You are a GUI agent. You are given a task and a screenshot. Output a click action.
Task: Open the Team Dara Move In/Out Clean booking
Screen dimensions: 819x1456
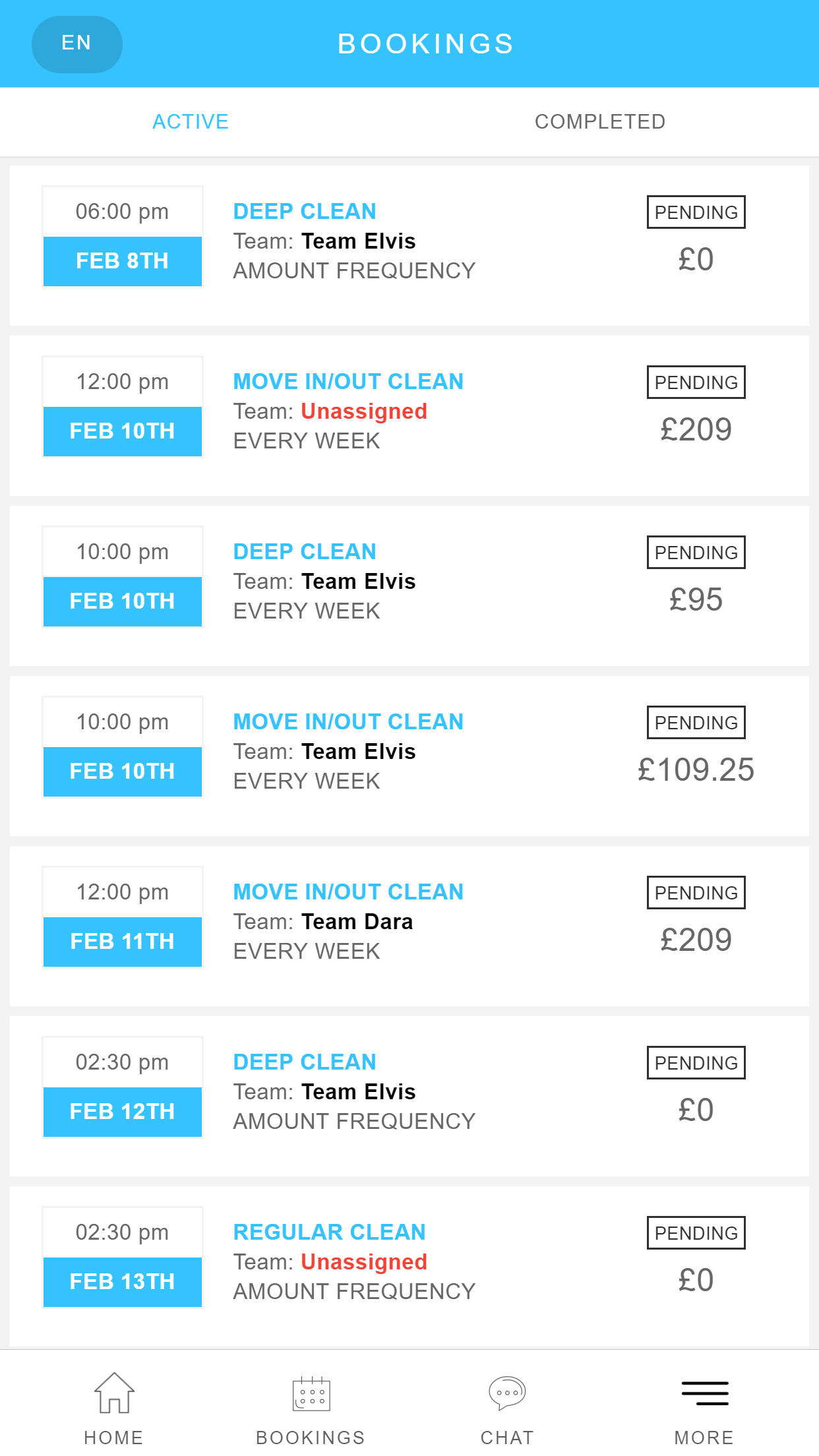point(409,926)
